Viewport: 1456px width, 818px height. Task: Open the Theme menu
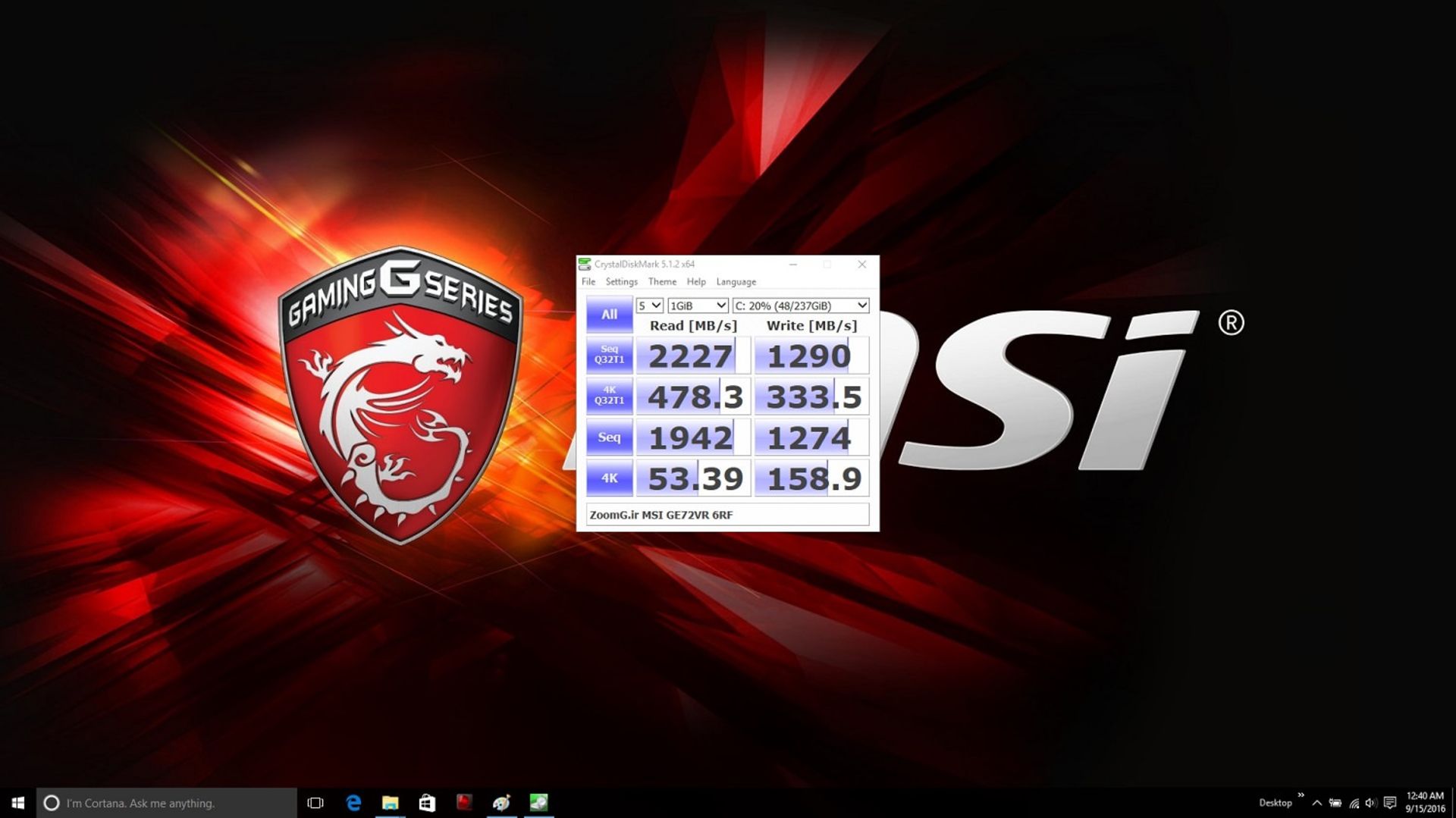click(x=662, y=282)
